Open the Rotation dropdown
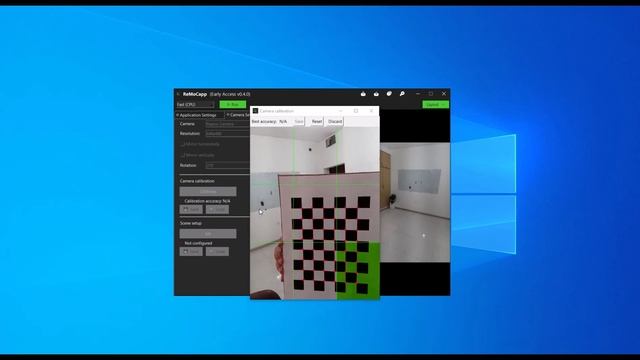640x360 pixels. [x=227, y=166]
